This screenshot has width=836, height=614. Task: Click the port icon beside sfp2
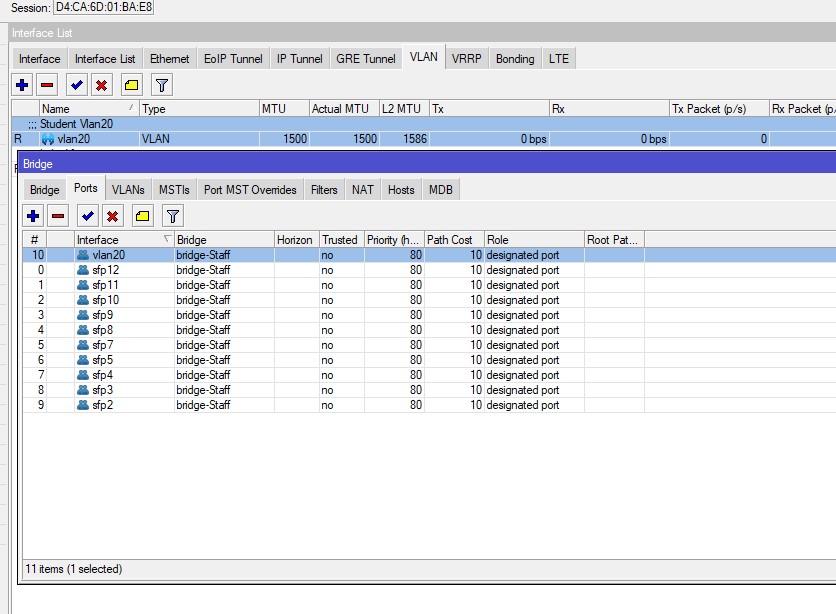pyautogui.click(x=83, y=405)
